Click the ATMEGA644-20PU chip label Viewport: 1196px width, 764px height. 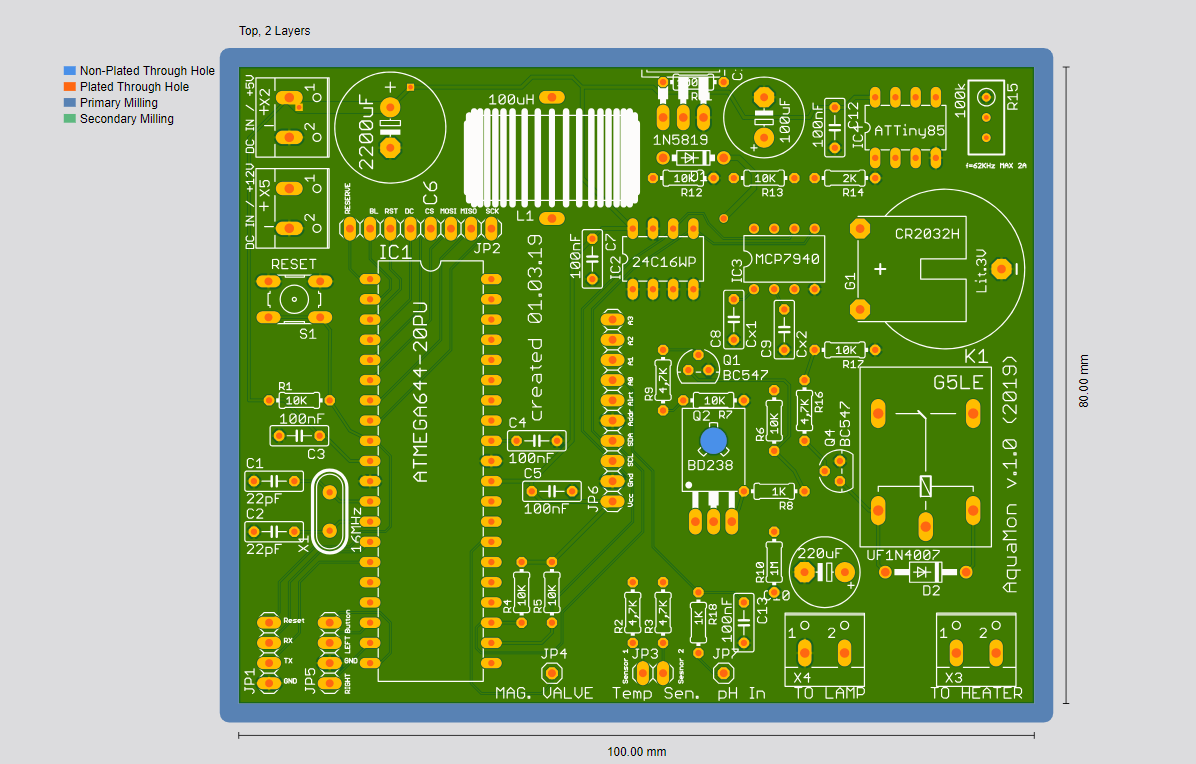click(x=420, y=393)
